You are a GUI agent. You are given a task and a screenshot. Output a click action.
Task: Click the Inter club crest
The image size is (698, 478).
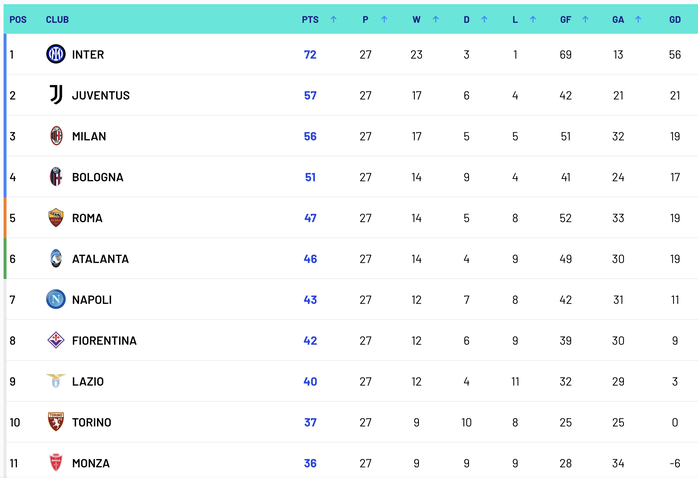(x=56, y=54)
